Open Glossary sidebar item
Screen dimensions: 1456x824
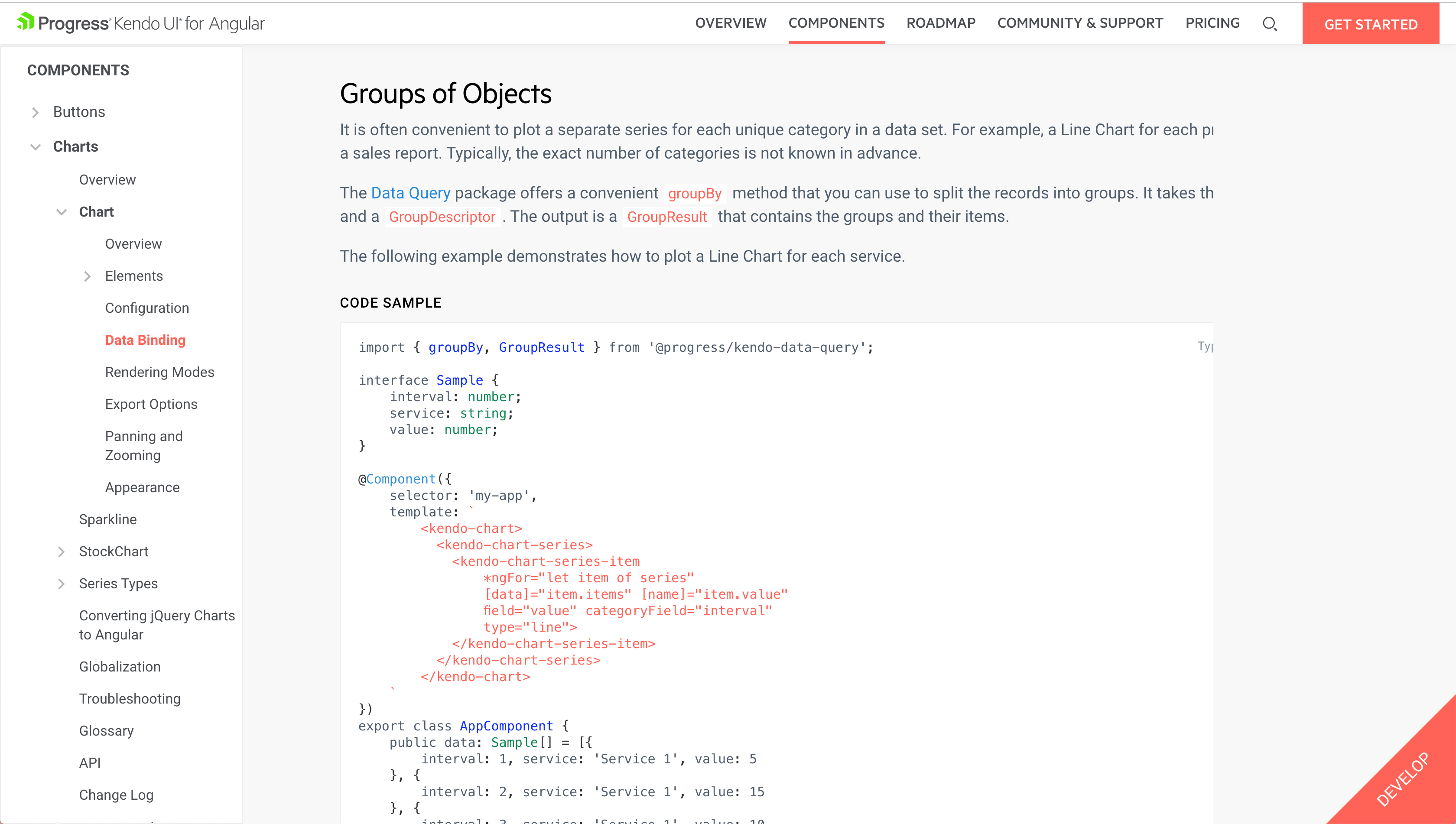(107, 731)
